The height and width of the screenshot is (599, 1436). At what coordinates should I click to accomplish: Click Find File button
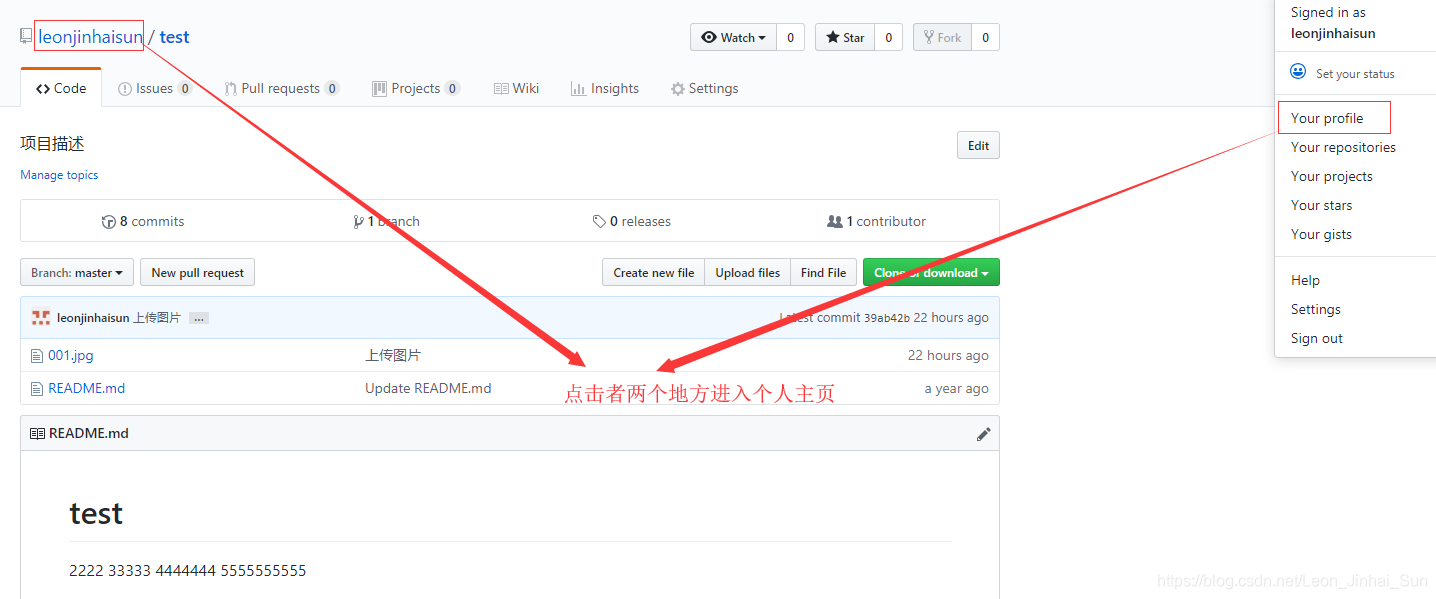point(823,272)
